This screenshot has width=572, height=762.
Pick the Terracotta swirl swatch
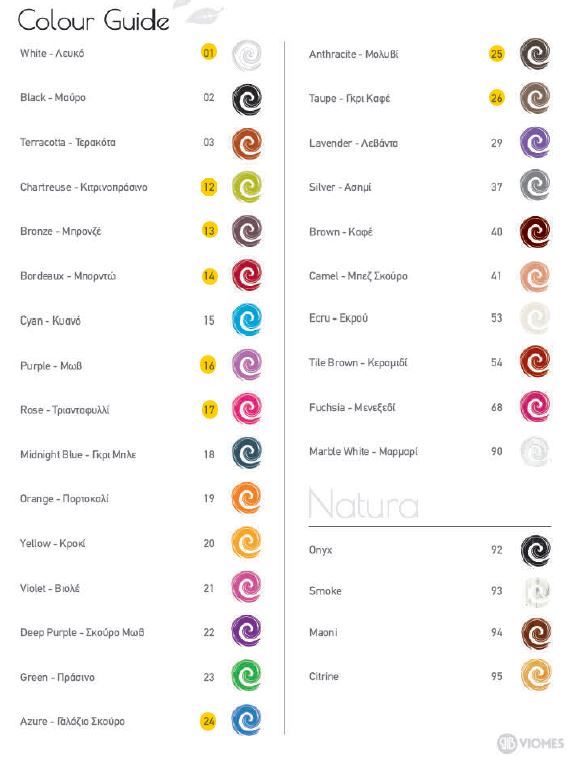(247, 144)
